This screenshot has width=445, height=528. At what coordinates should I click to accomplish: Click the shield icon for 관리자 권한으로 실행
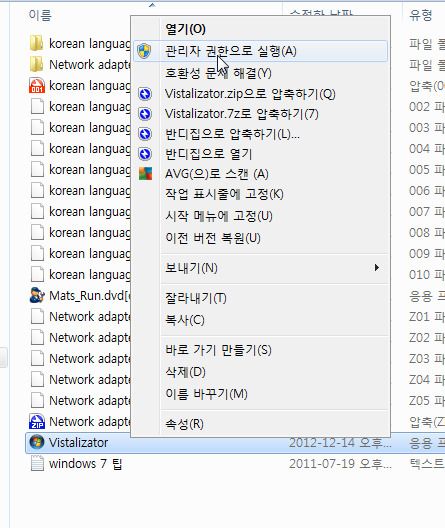coord(144,51)
